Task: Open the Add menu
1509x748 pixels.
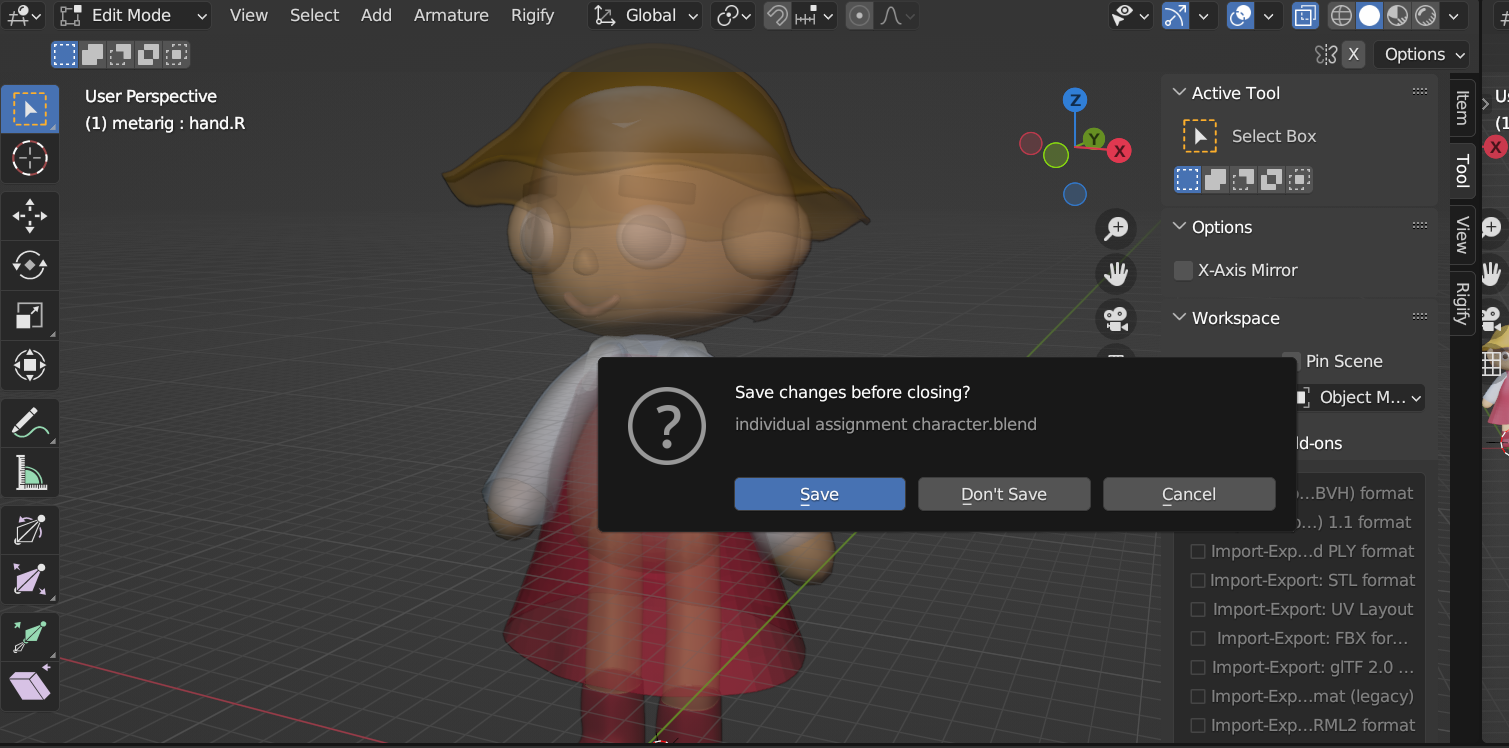Action: click(376, 15)
